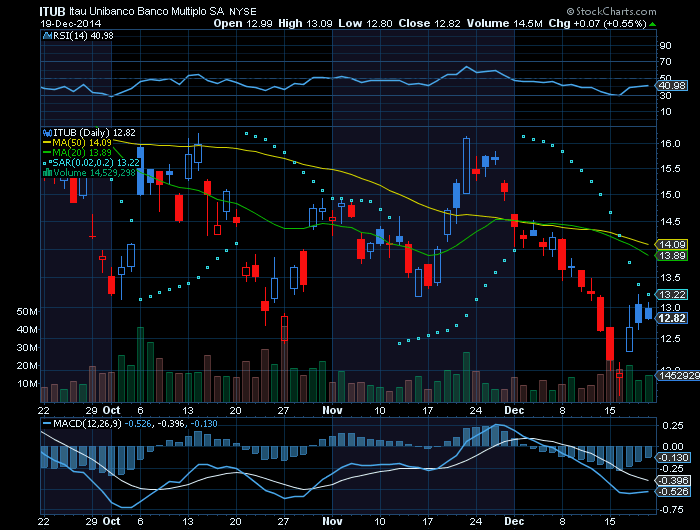The height and width of the screenshot is (530, 700).
Task: Click the 14.5 price axis label
Action: point(670,221)
